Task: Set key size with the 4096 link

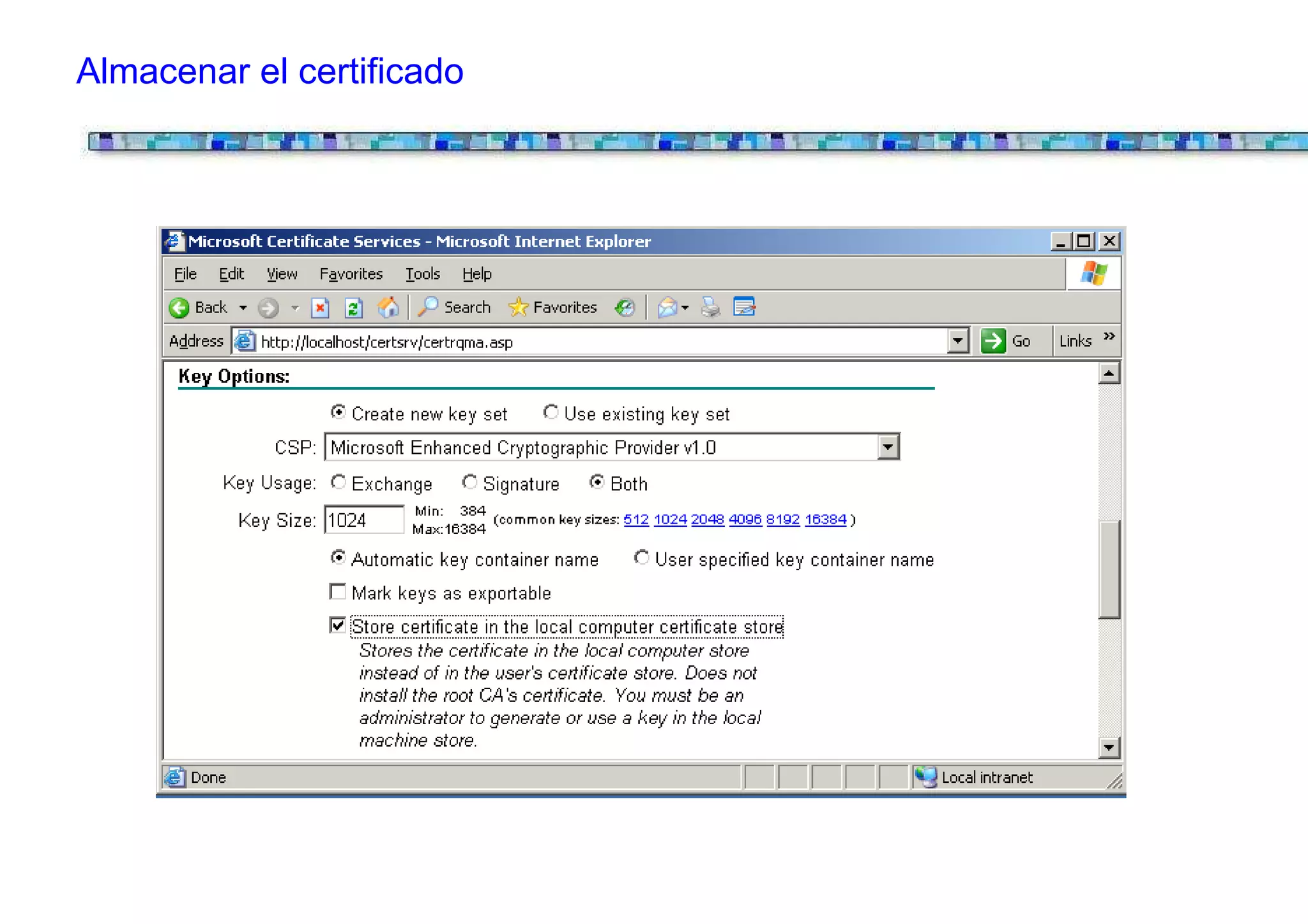Action: pos(745,519)
